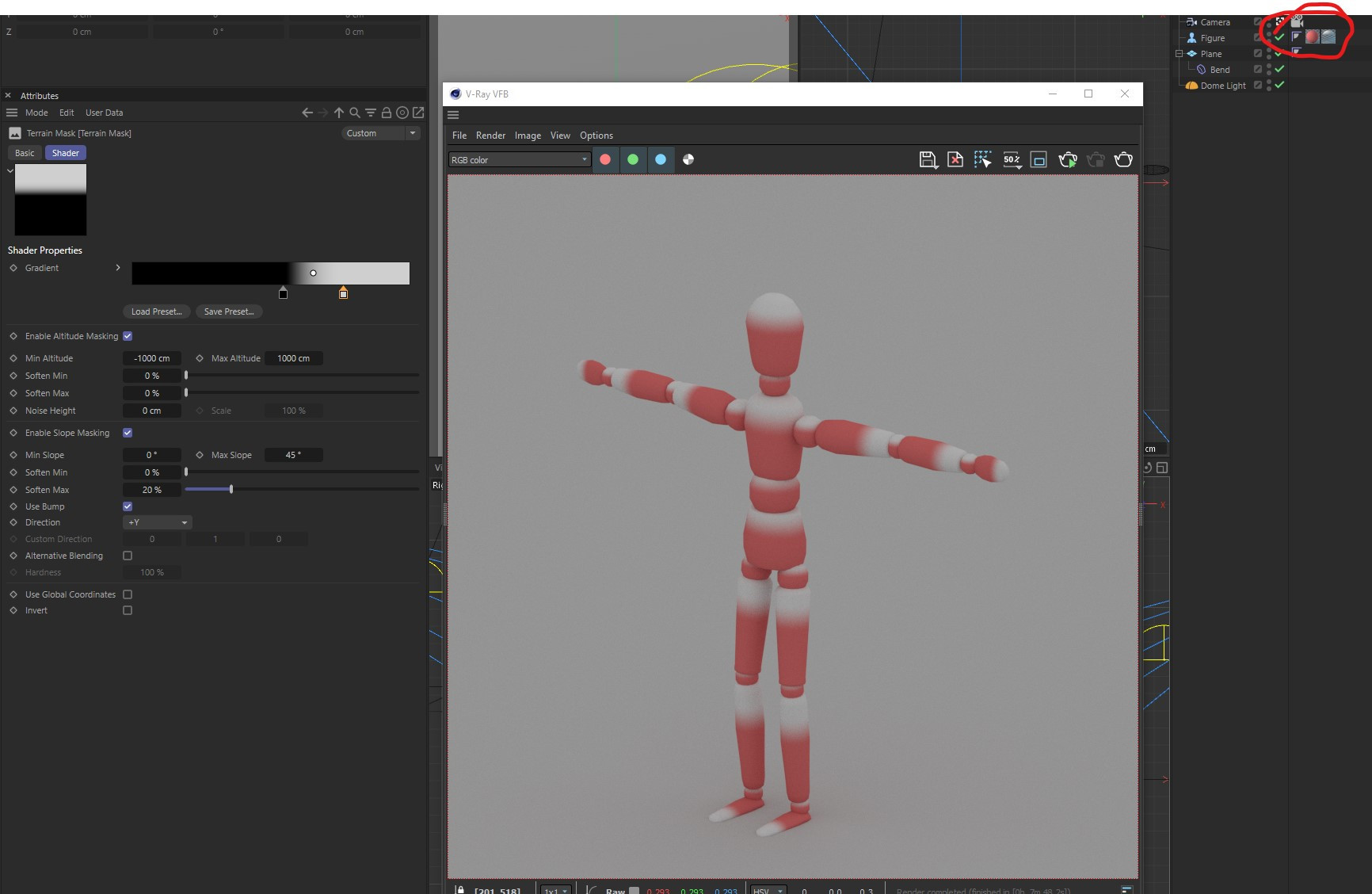The width and height of the screenshot is (1372, 894).
Task: Open the Image menu in V-Ray VFB
Action: (x=528, y=136)
